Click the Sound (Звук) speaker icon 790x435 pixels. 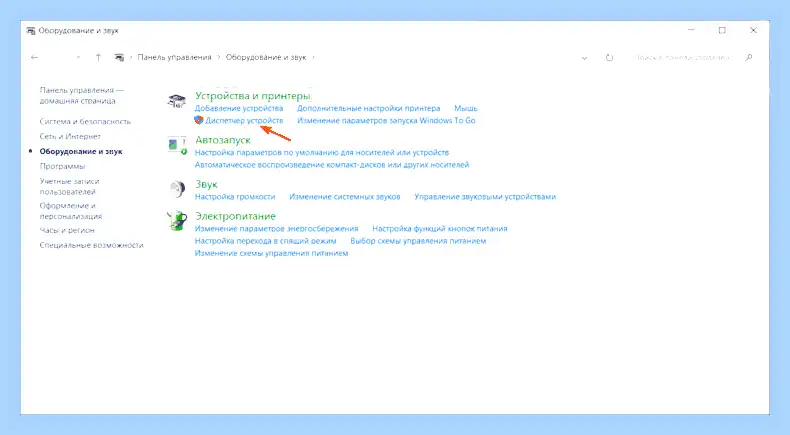click(177, 189)
